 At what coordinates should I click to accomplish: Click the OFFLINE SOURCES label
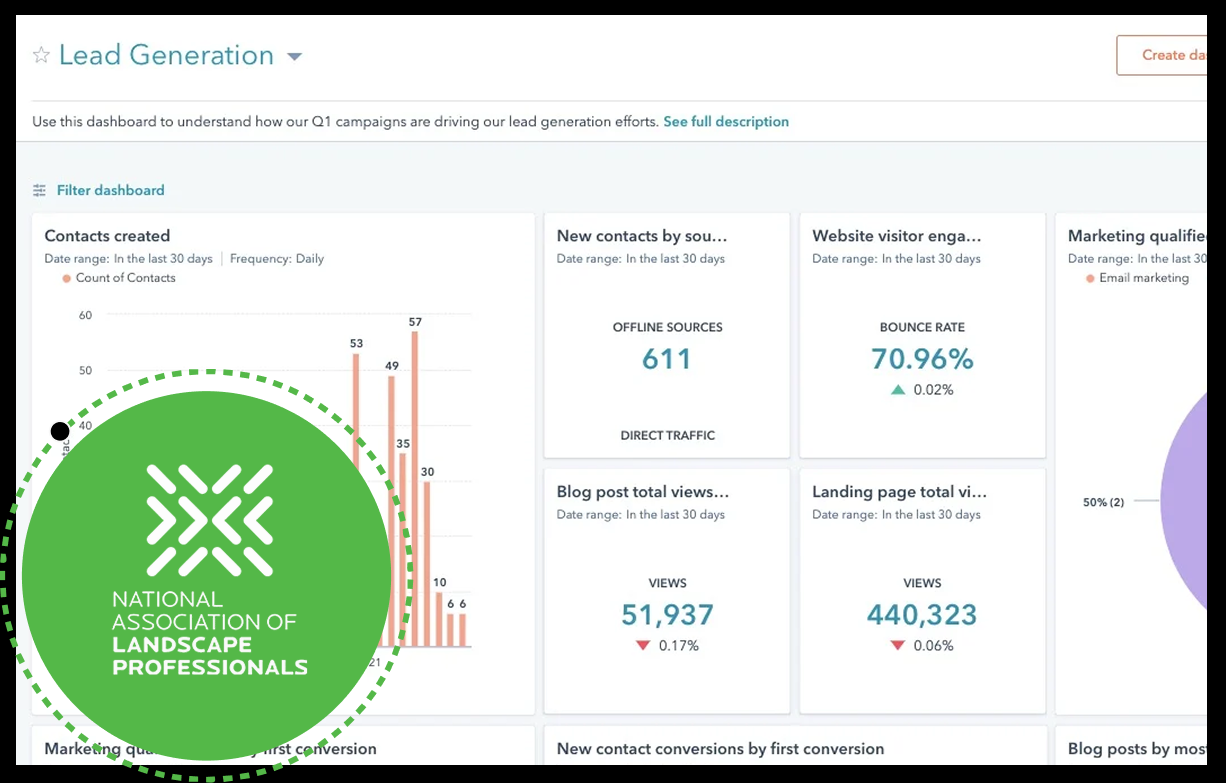pos(667,327)
